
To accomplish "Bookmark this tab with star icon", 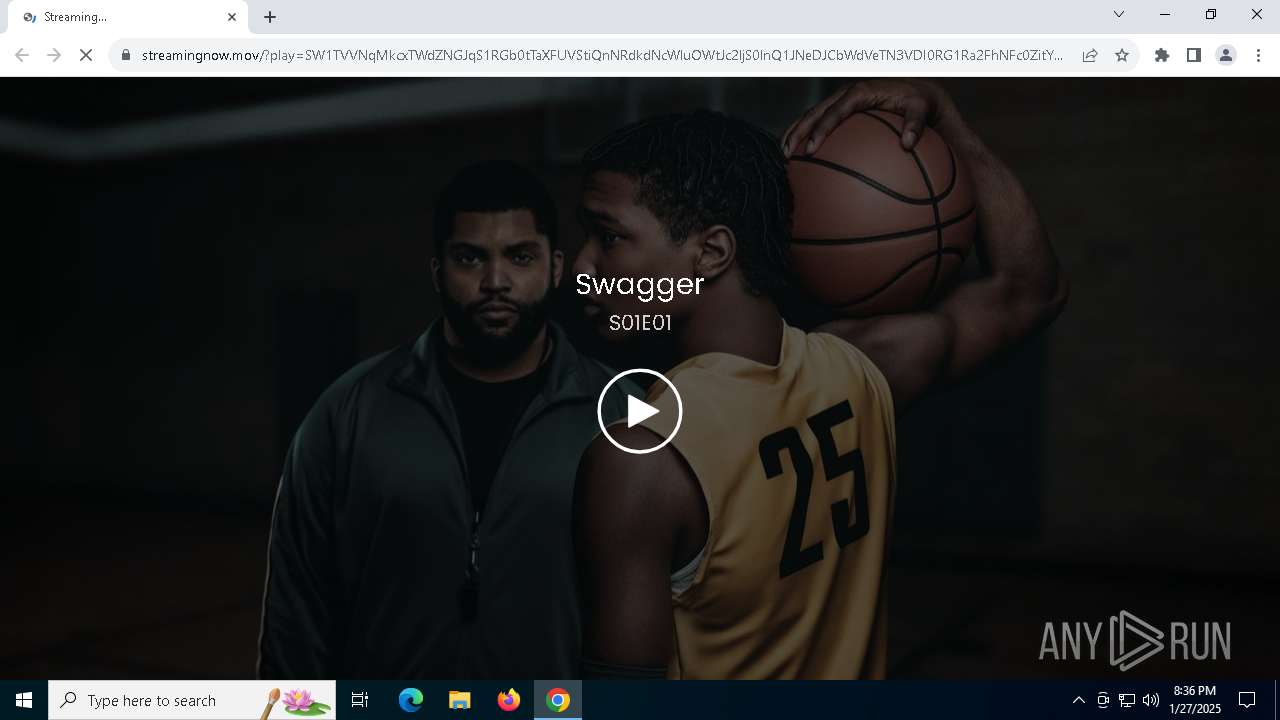I will pyautogui.click(x=1122, y=55).
